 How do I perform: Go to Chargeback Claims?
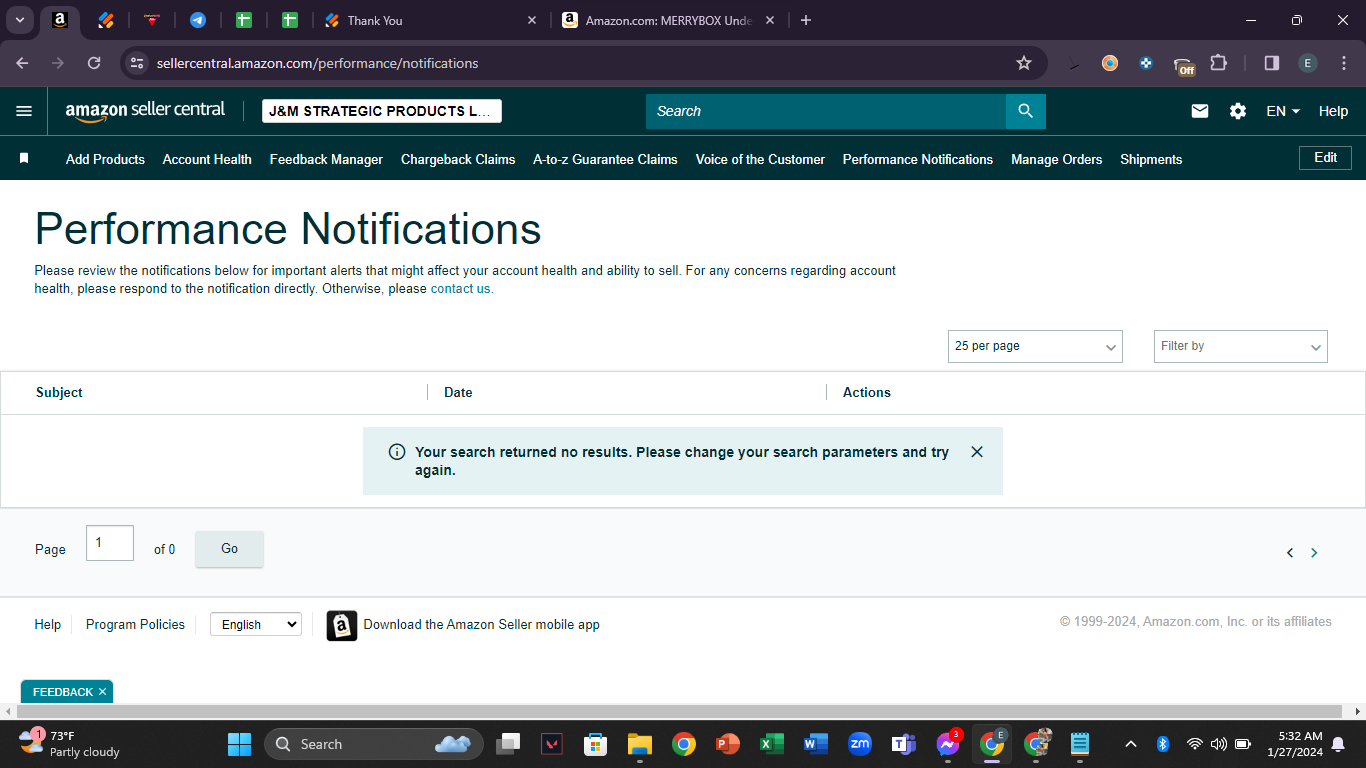pyautogui.click(x=458, y=159)
